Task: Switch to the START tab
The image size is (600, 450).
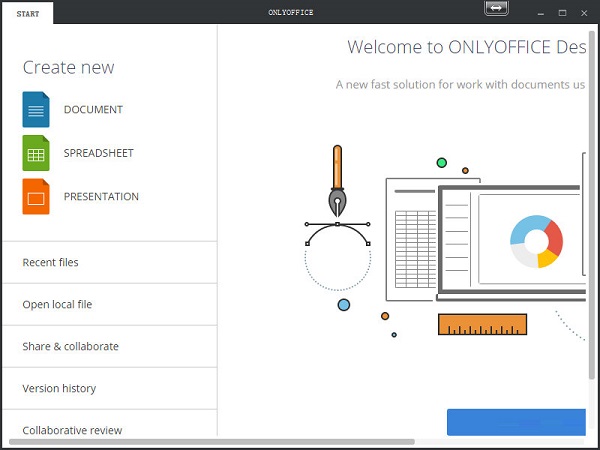Action: click(x=28, y=13)
